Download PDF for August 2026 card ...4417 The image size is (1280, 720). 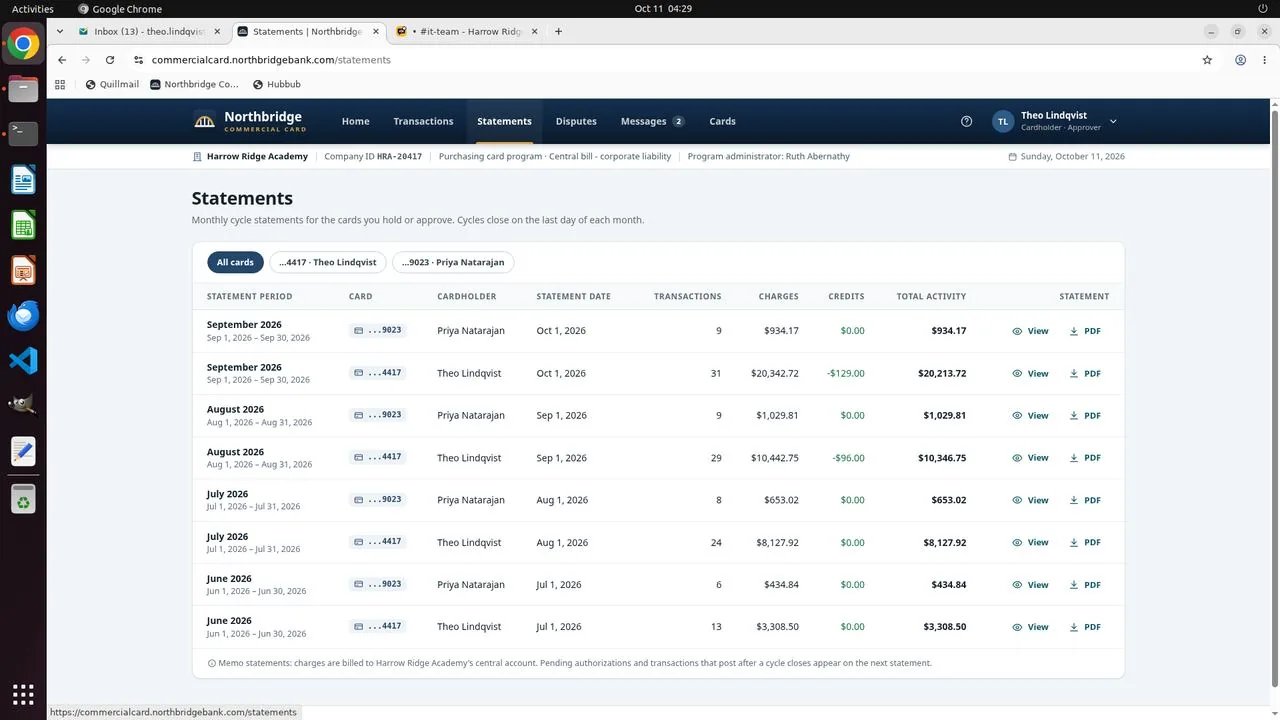[x=1085, y=458]
